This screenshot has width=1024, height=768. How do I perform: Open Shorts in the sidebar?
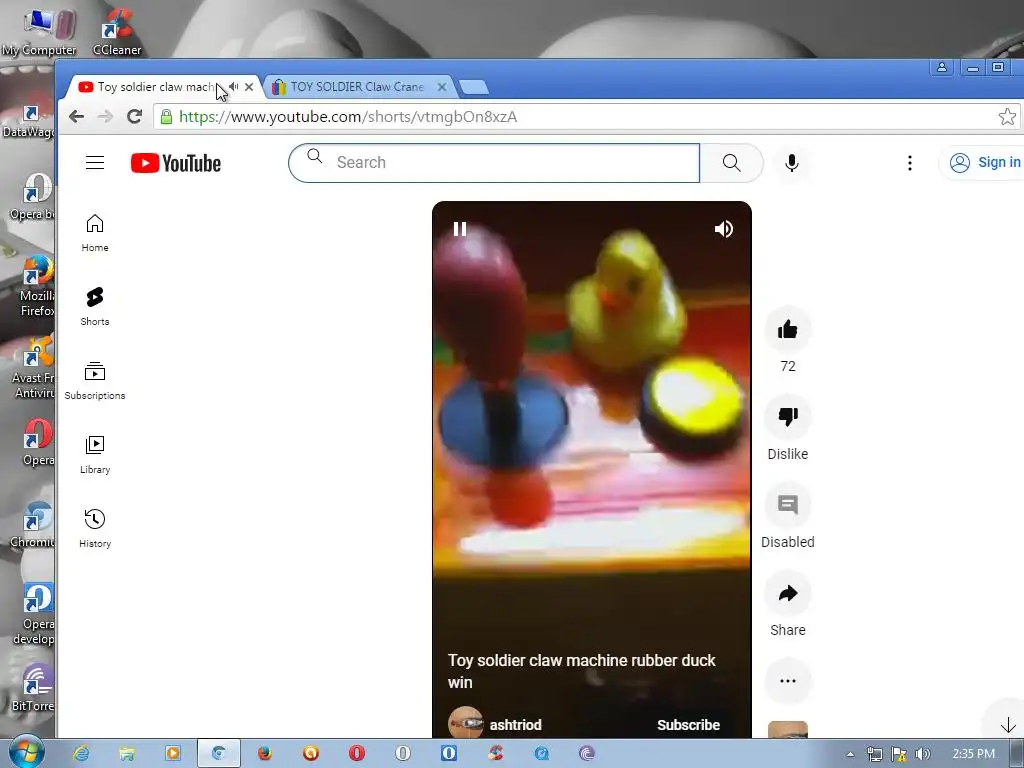point(95,307)
